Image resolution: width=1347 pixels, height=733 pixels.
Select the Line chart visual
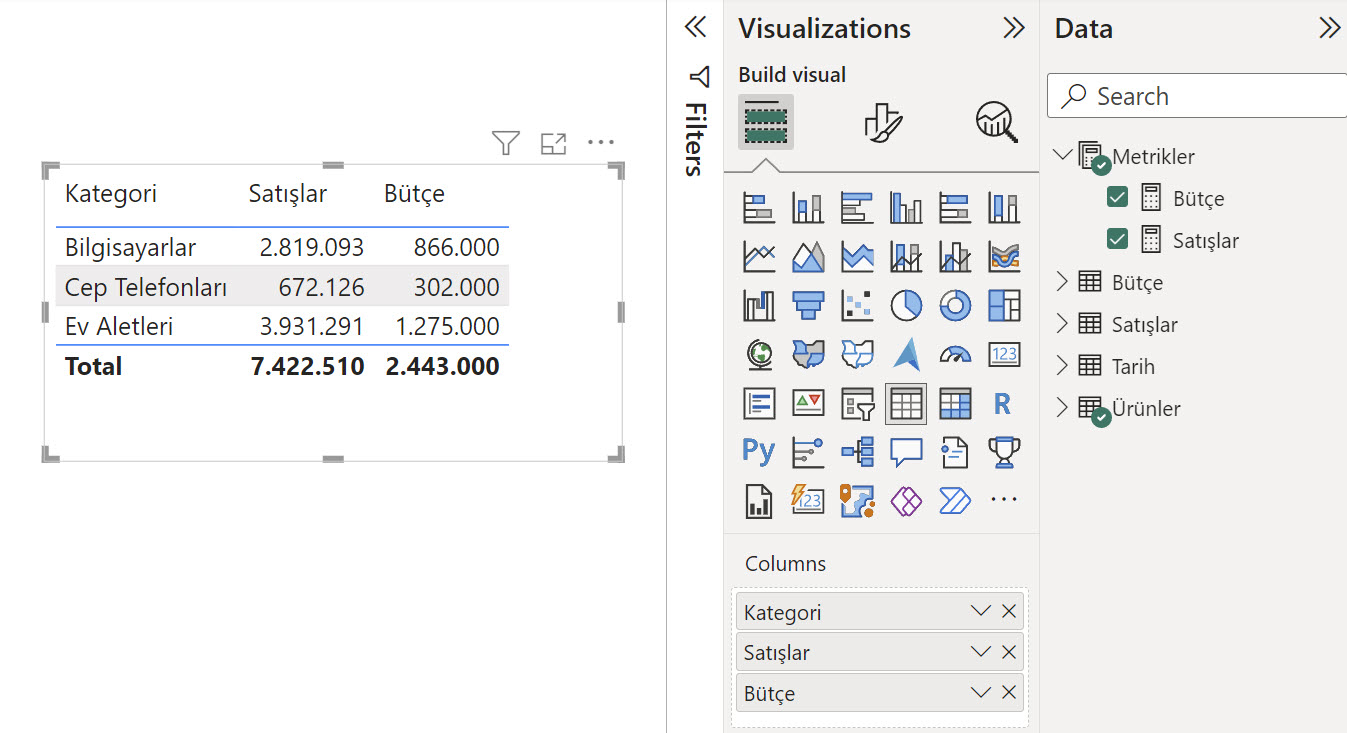(759, 257)
